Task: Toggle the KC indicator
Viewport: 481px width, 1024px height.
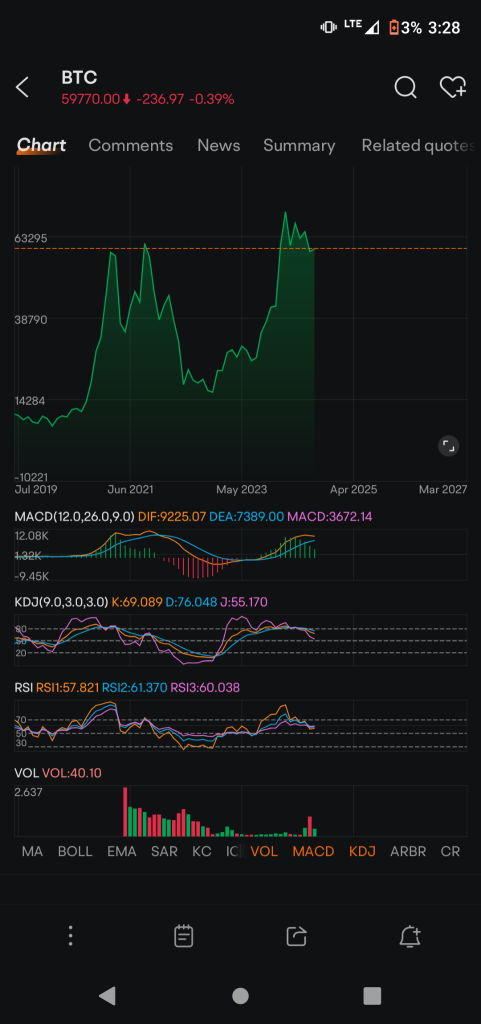Action: click(202, 852)
